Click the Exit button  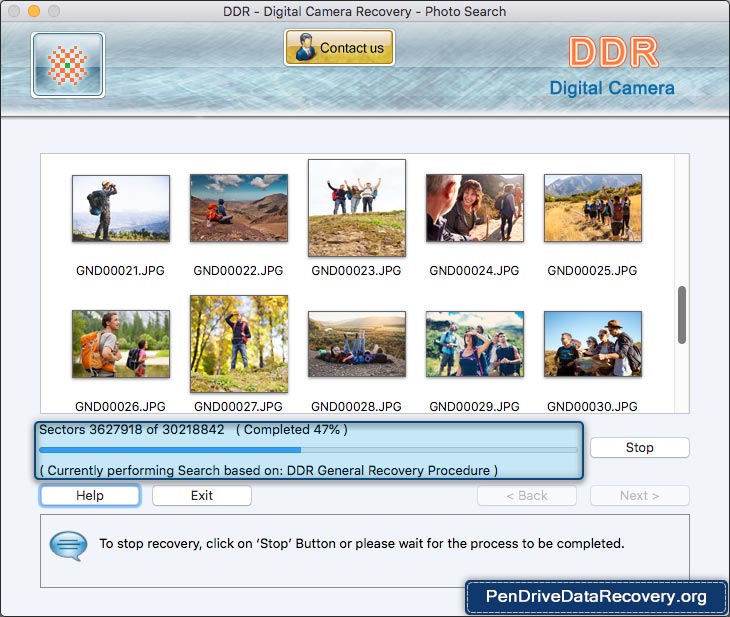tap(202, 496)
